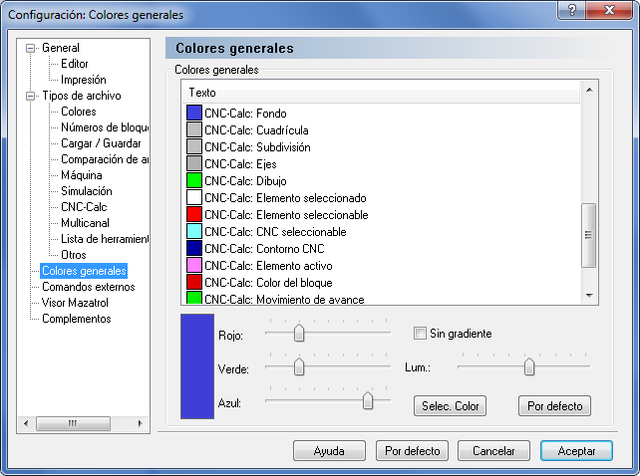The width and height of the screenshot is (640, 476).
Task: Select CNC-Calc: Ejes list entry
Action: click(x=240, y=164)
